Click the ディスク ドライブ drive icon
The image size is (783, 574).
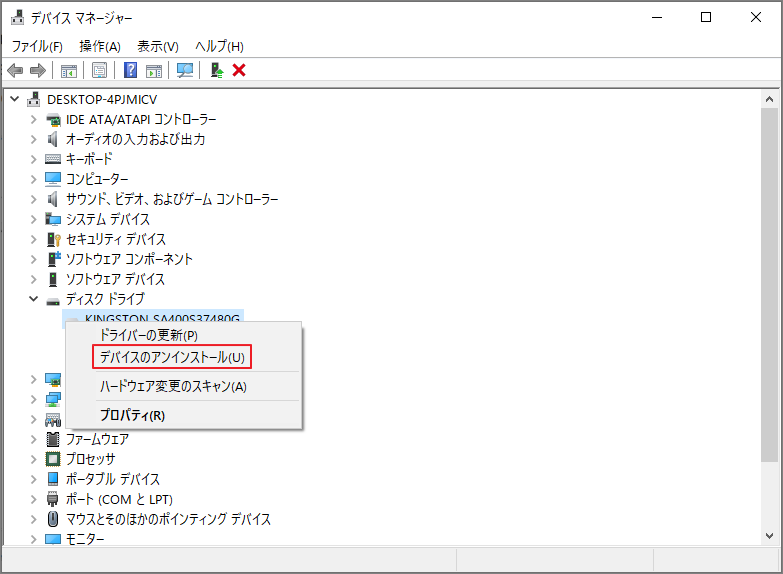[x=53, y=301]
